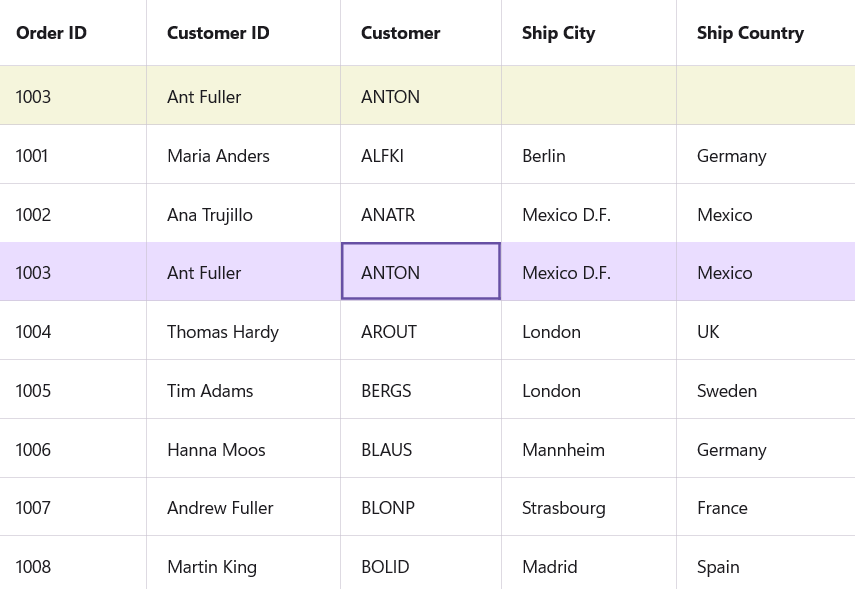Click the Customer column header

click(401, 33)
